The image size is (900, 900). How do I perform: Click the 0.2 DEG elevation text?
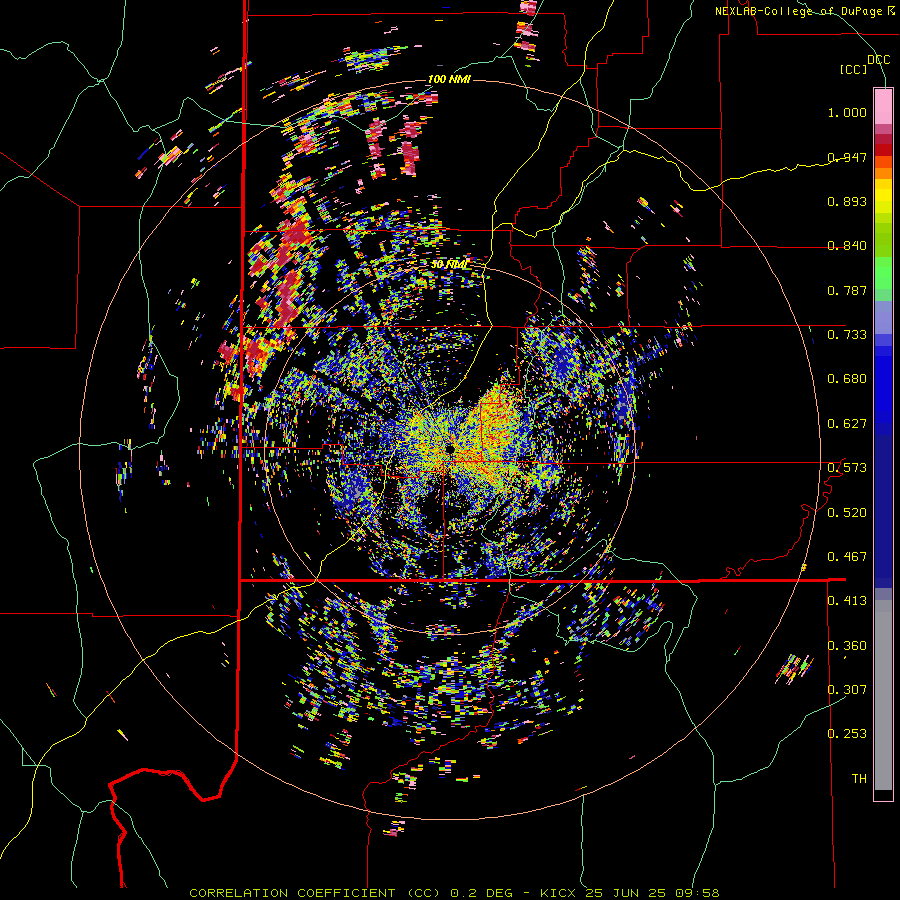[x=483, y=893]
